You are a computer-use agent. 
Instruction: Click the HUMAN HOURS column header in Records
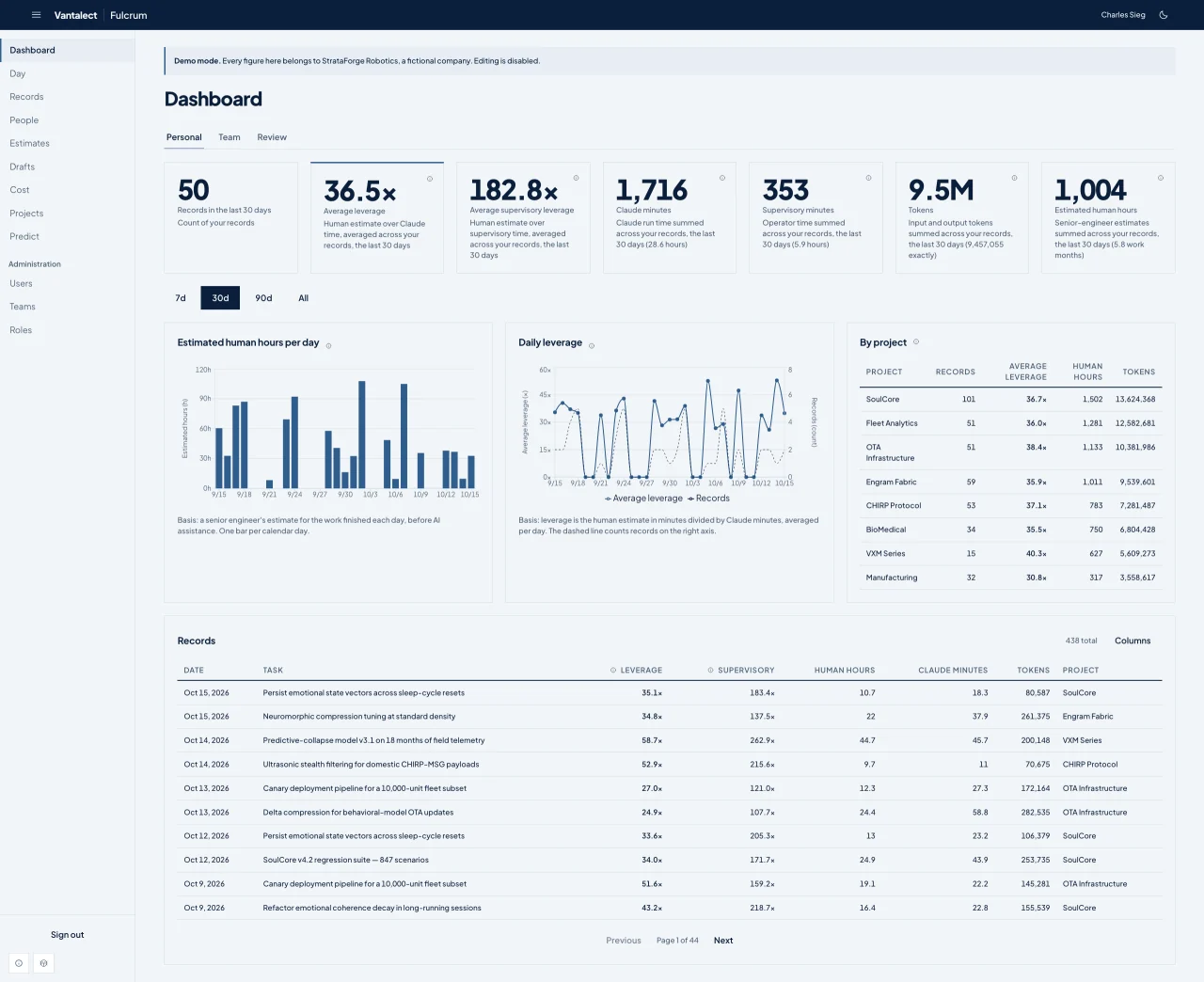click(x=845, y=671)
